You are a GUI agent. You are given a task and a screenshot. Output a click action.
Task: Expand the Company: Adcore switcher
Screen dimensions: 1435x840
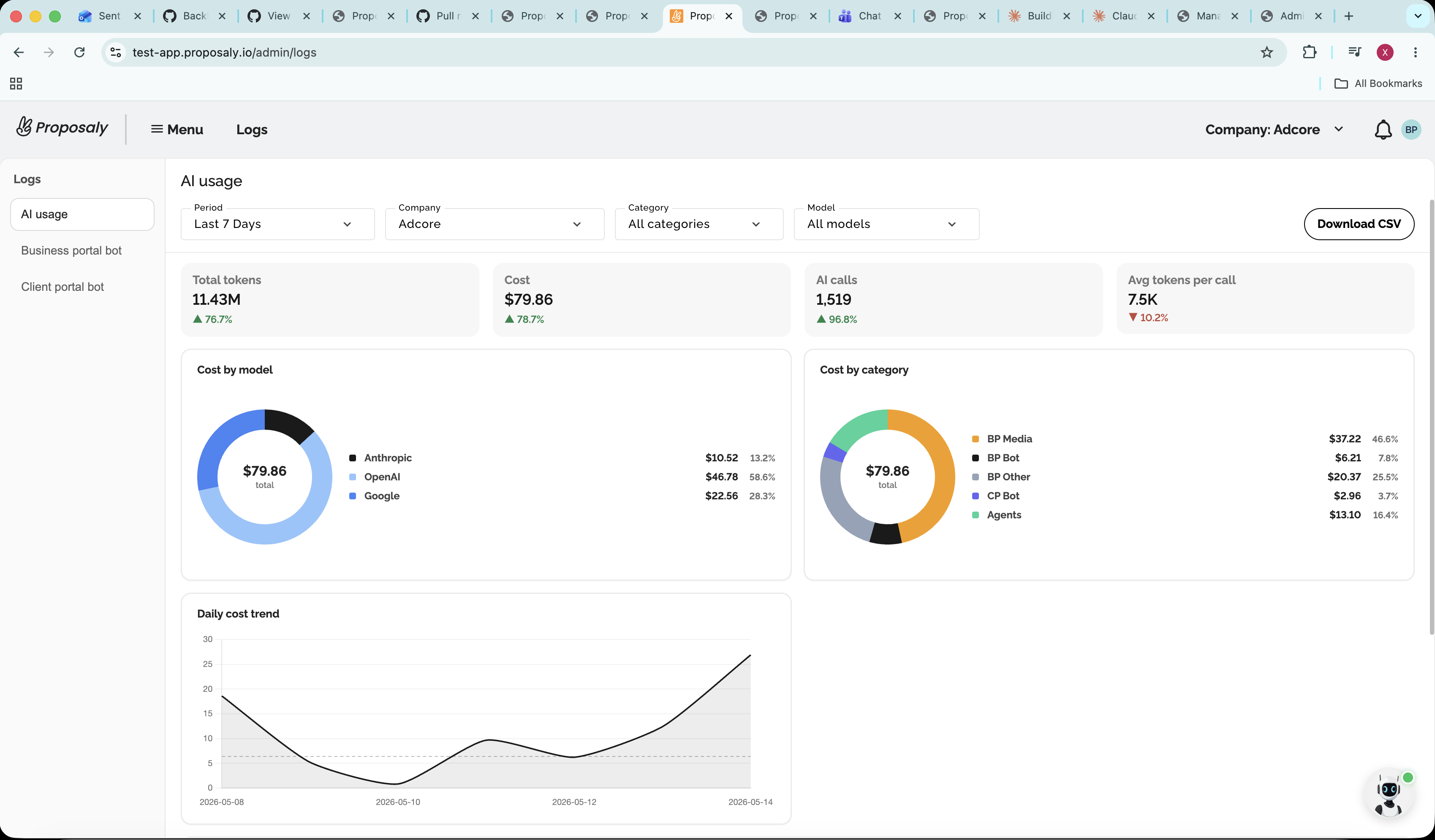[1274, 130]
